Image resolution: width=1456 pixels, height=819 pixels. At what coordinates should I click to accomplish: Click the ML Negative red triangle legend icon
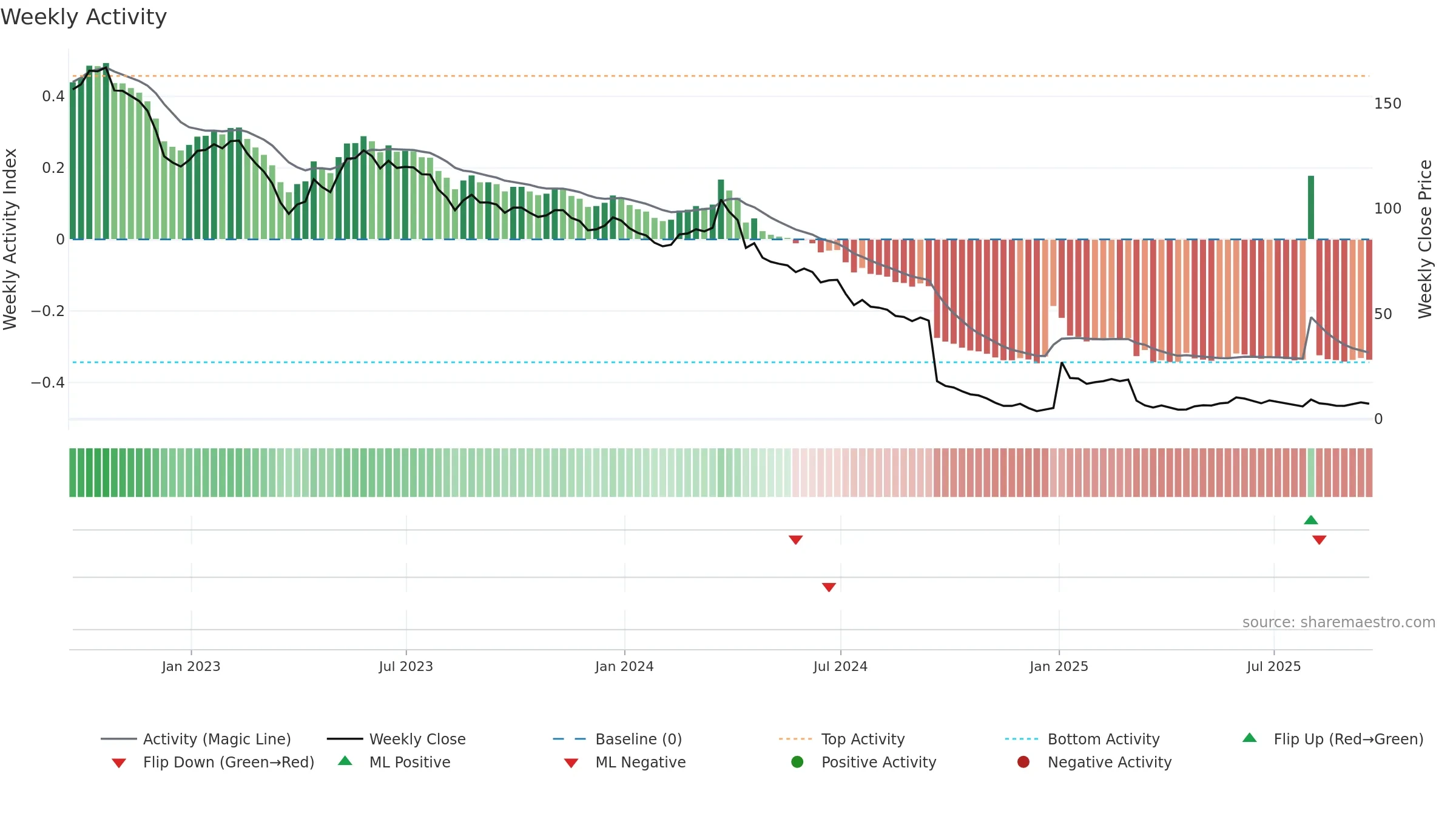[571, 763]
